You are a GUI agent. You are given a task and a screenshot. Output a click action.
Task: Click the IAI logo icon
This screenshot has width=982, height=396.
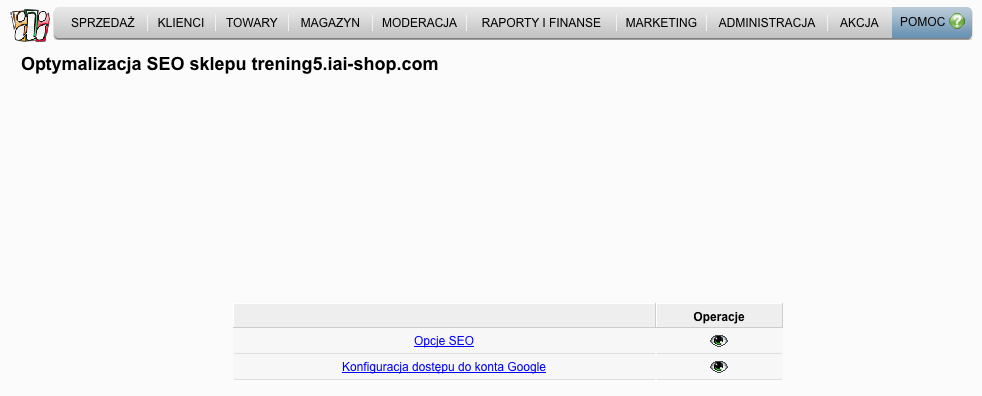[x=30, y=25]
